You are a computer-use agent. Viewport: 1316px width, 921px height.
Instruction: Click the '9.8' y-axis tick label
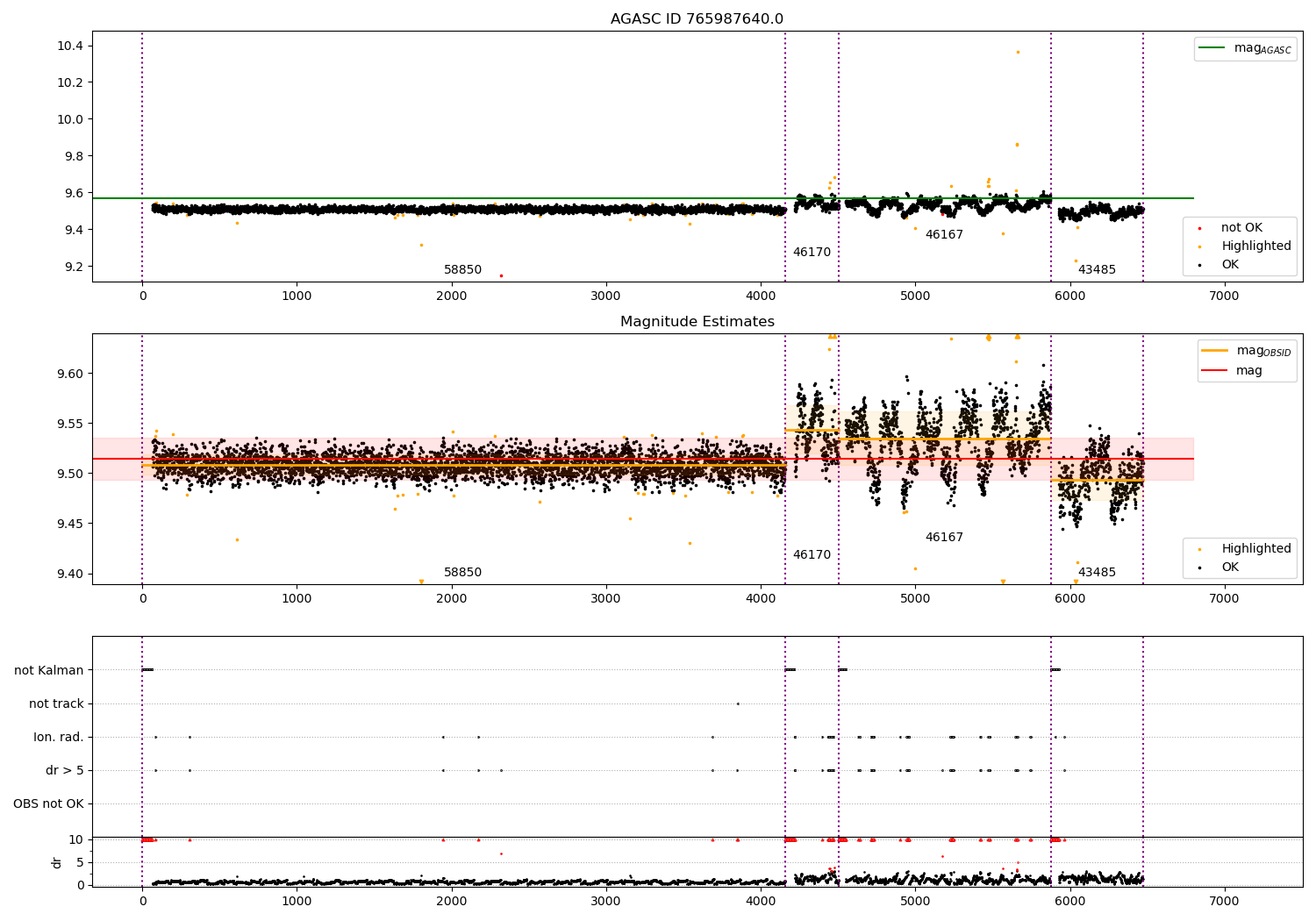(75, 156)
